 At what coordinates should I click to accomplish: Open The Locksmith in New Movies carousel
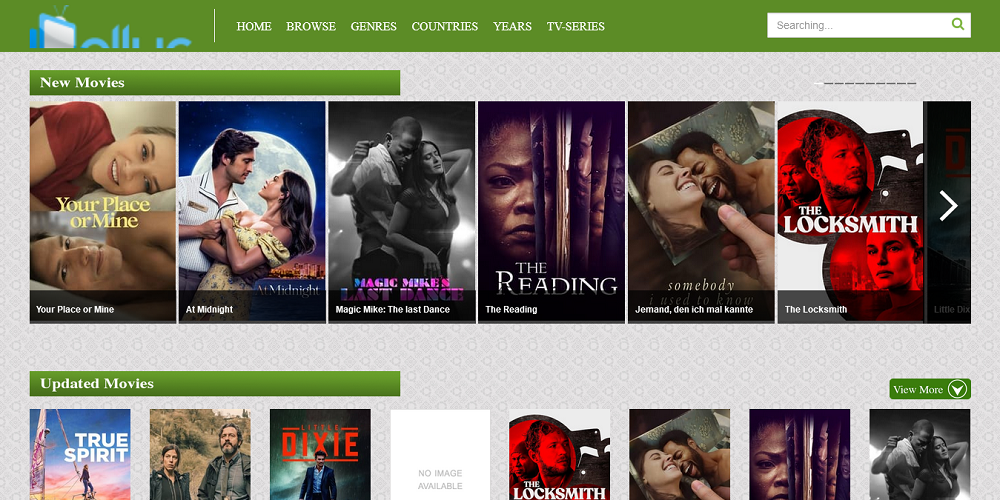(x=850, y=212)
